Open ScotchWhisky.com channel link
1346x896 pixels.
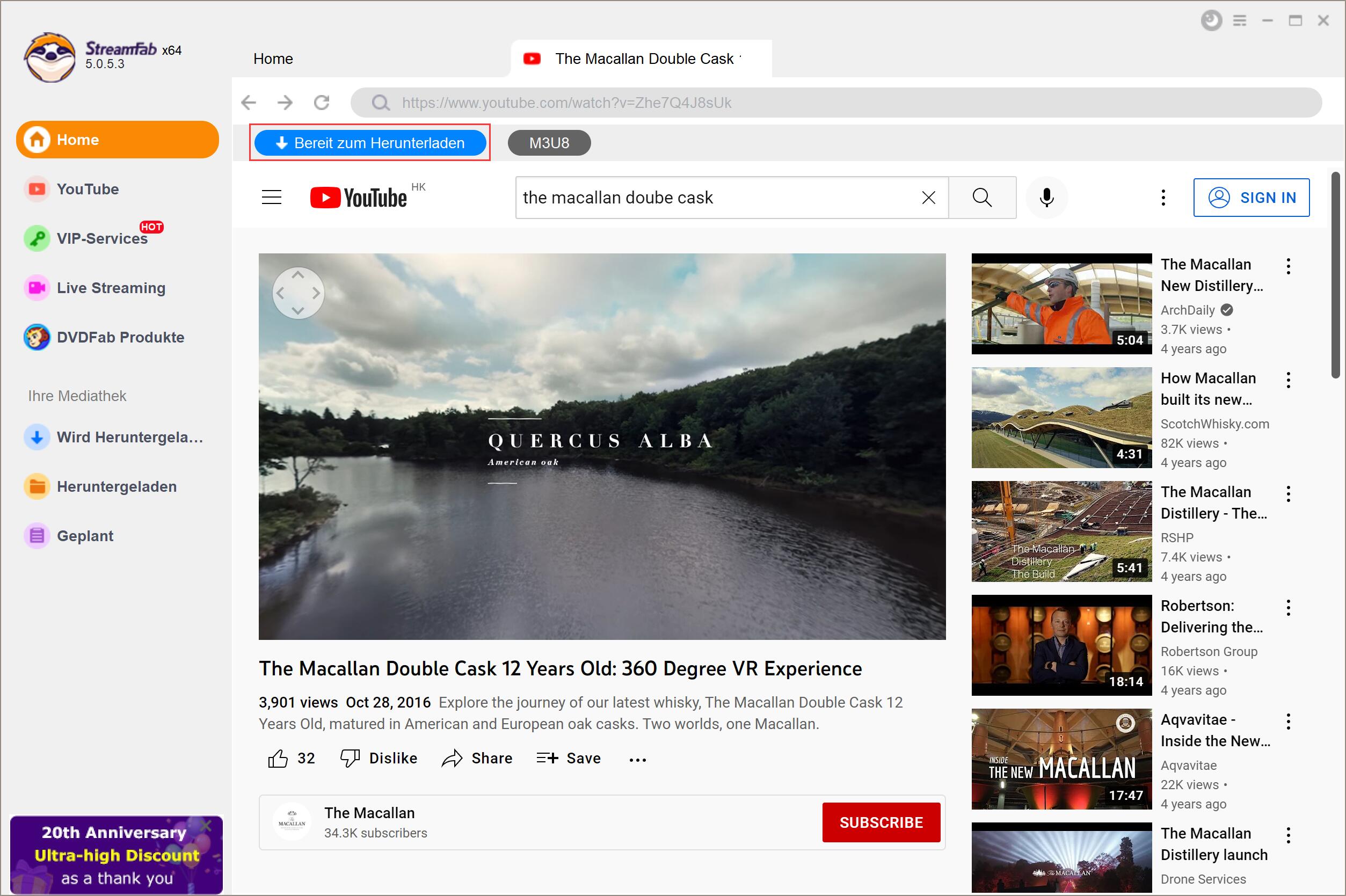pos(1214,424)
